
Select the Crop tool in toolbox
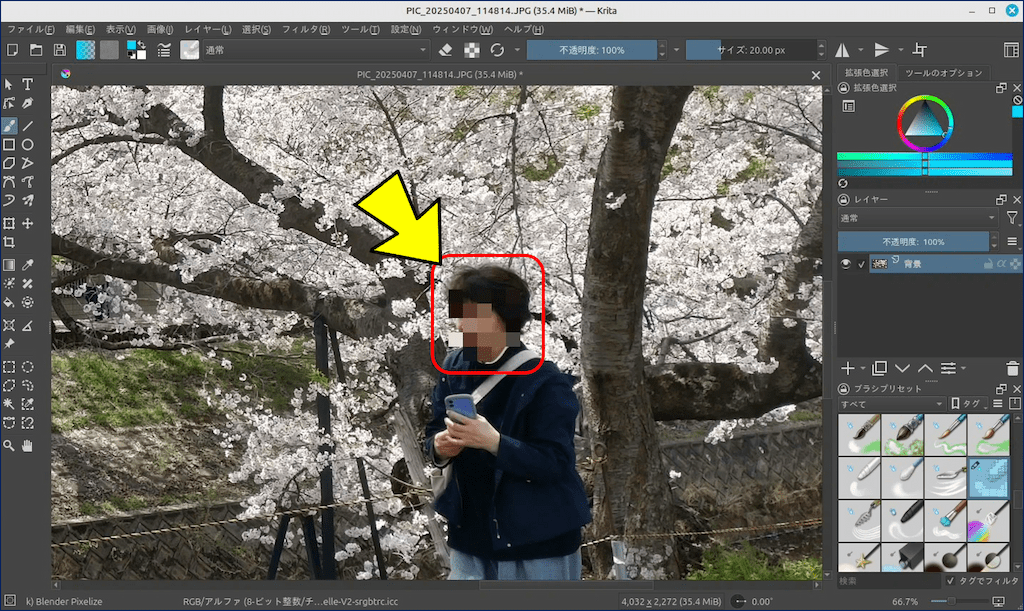tap(9, 242)
